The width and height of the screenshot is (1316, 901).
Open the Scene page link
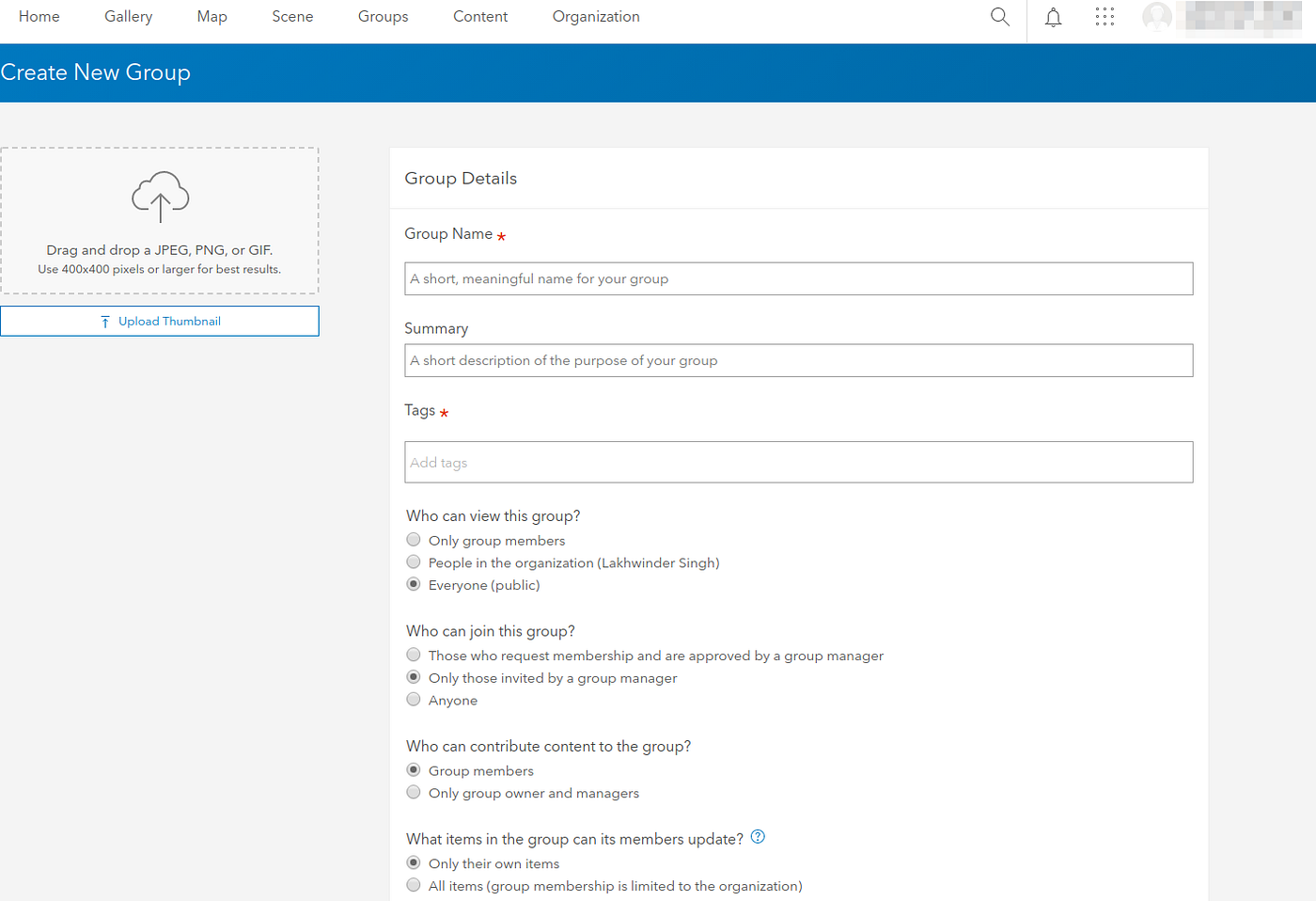pyautogui.click(x=292, y=16)
